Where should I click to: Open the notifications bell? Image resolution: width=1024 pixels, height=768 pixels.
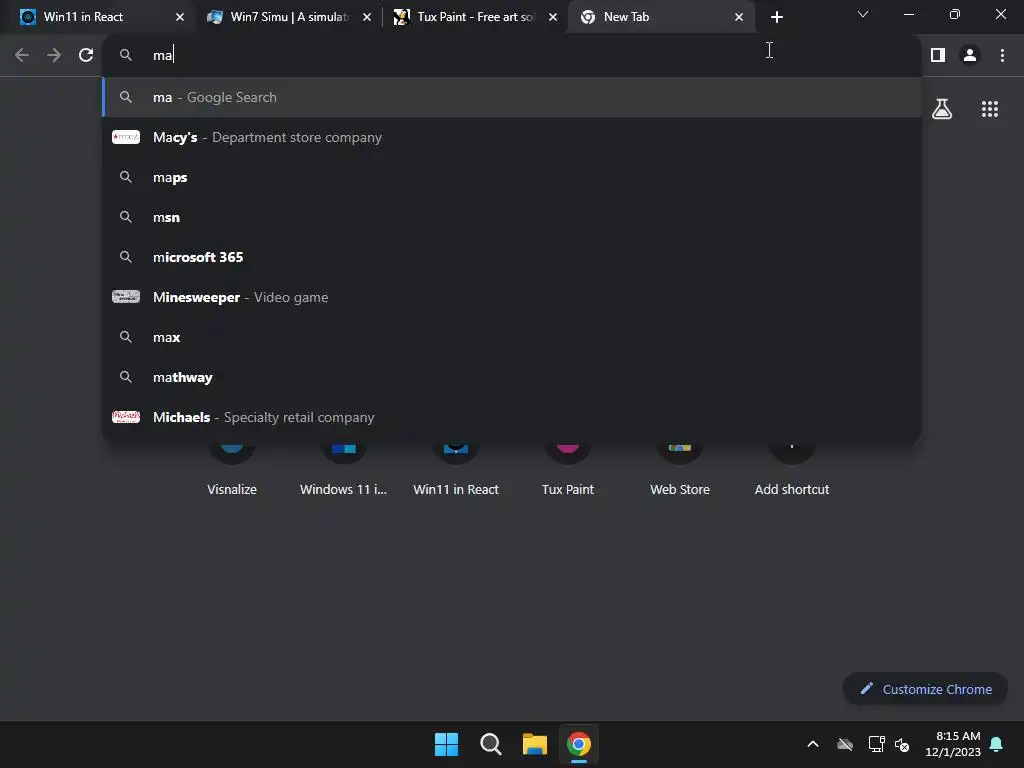[x=997, y=744]
